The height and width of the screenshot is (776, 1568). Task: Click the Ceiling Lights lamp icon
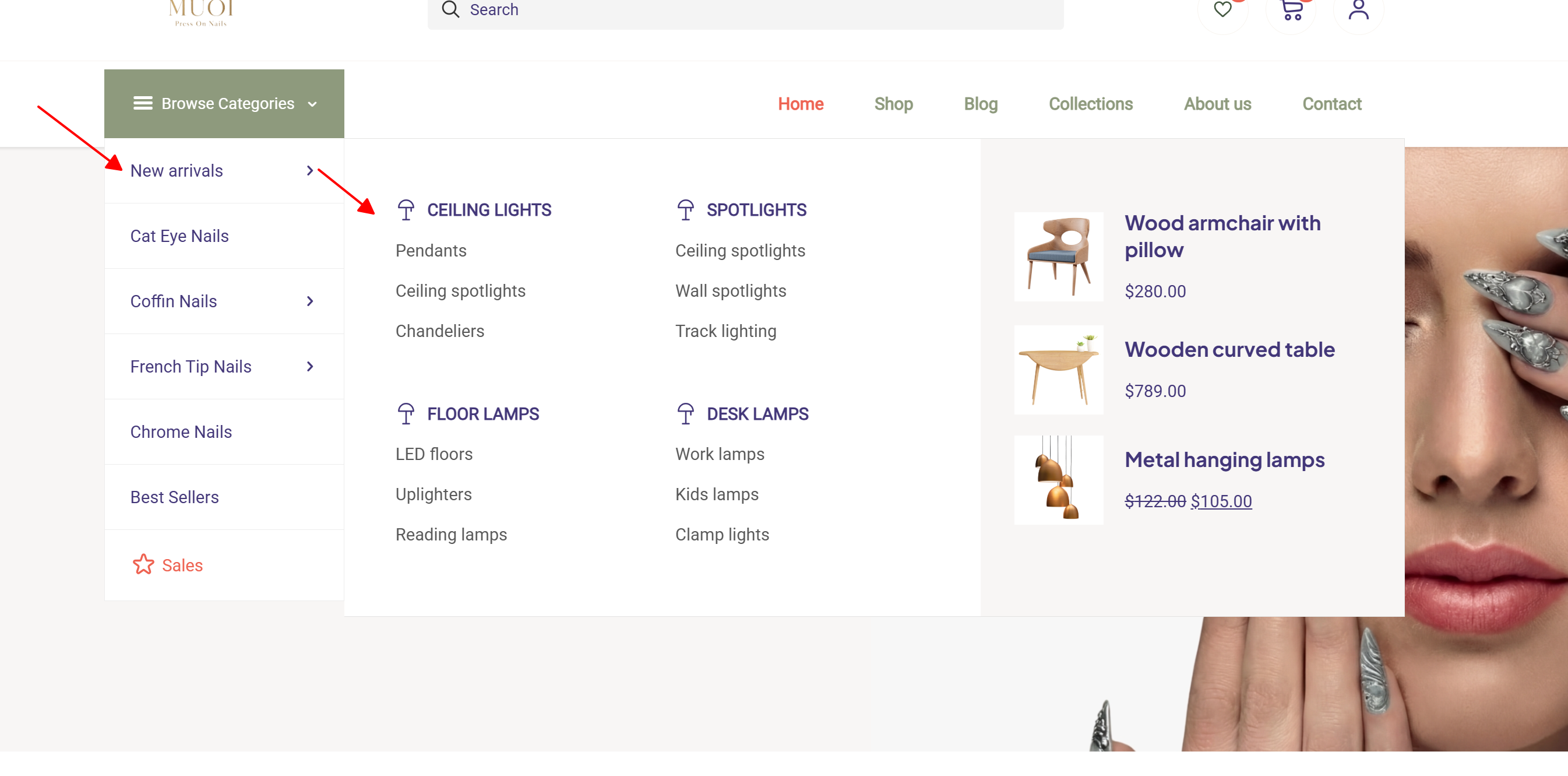406,209
